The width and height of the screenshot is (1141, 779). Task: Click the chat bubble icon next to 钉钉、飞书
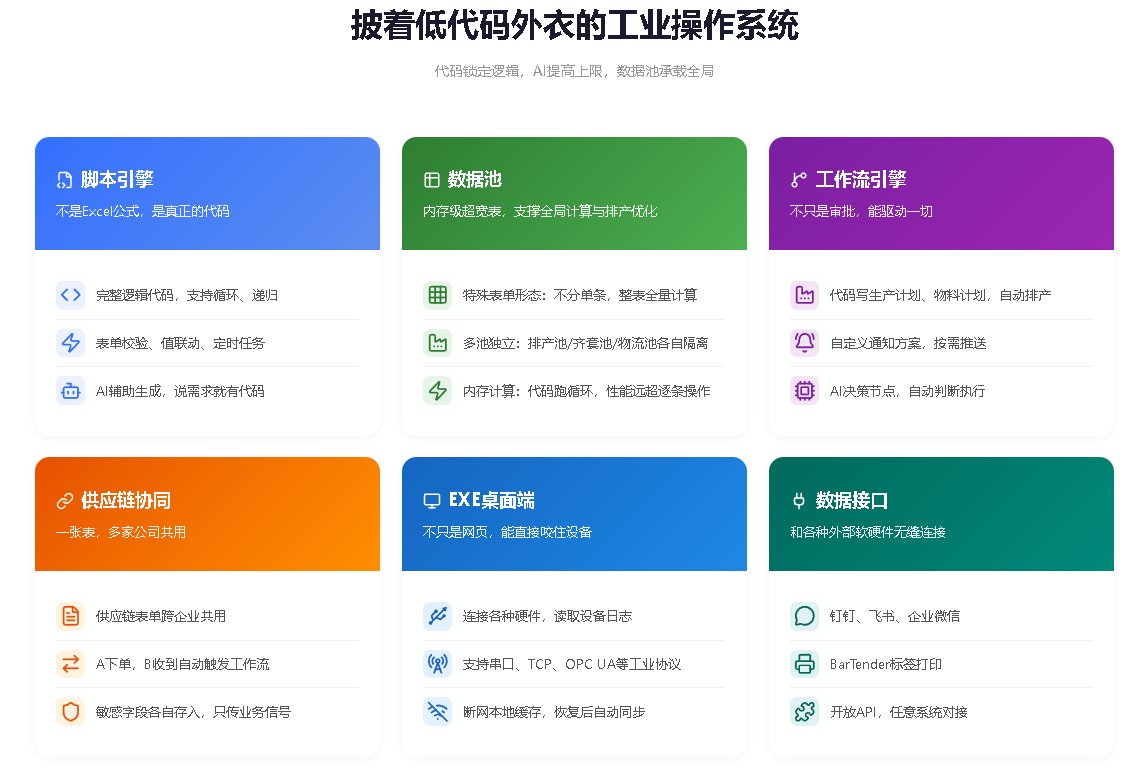click(x=804, y=617)
